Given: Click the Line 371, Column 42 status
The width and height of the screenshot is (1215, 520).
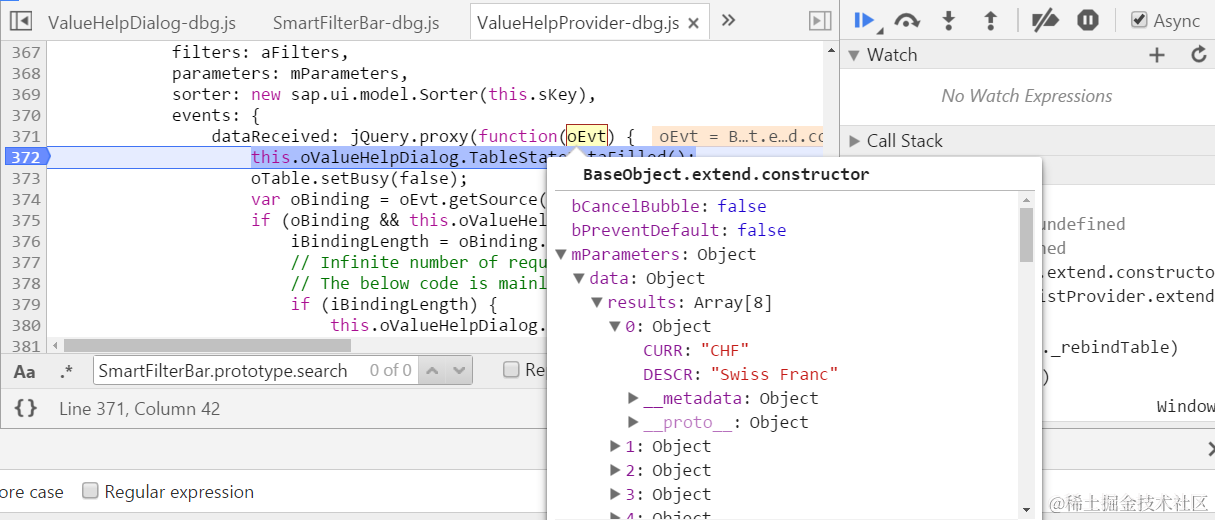Looking at the screenshot, I should [139, 408].
